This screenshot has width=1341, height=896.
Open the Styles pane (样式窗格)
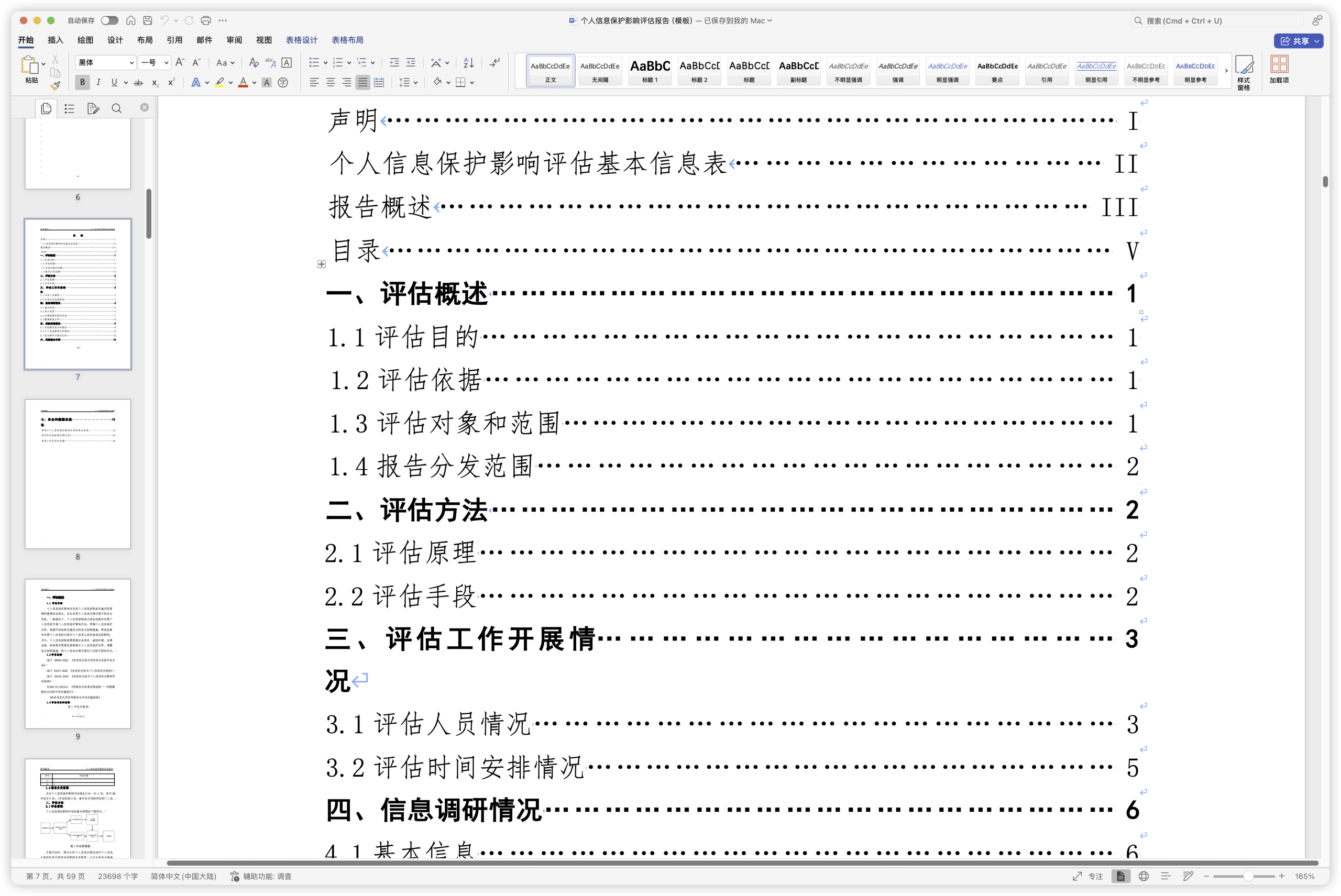click(1244, 72)
